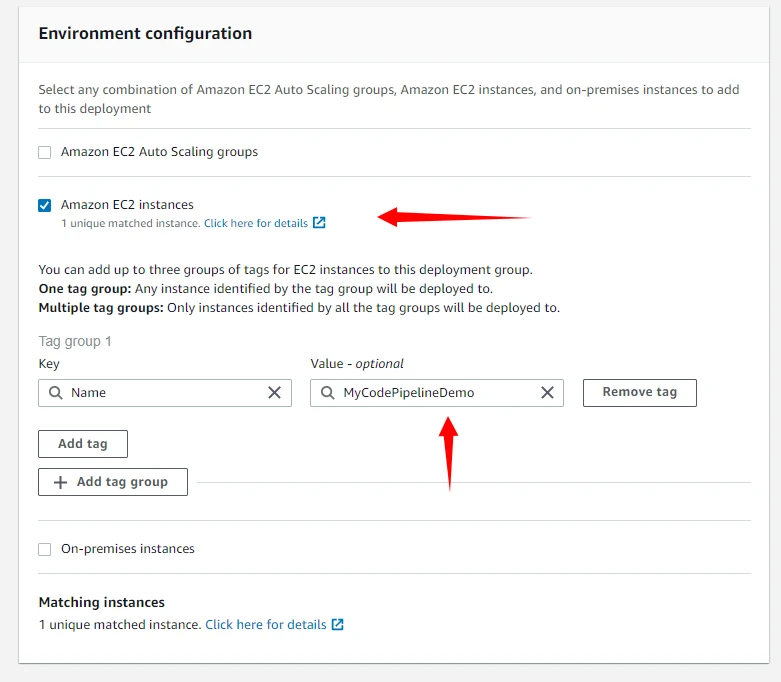Viewport: 781px width, 682px height.
Task: Open details link under Matching instances
Action: pyautogui.click(x=266, y=624)
